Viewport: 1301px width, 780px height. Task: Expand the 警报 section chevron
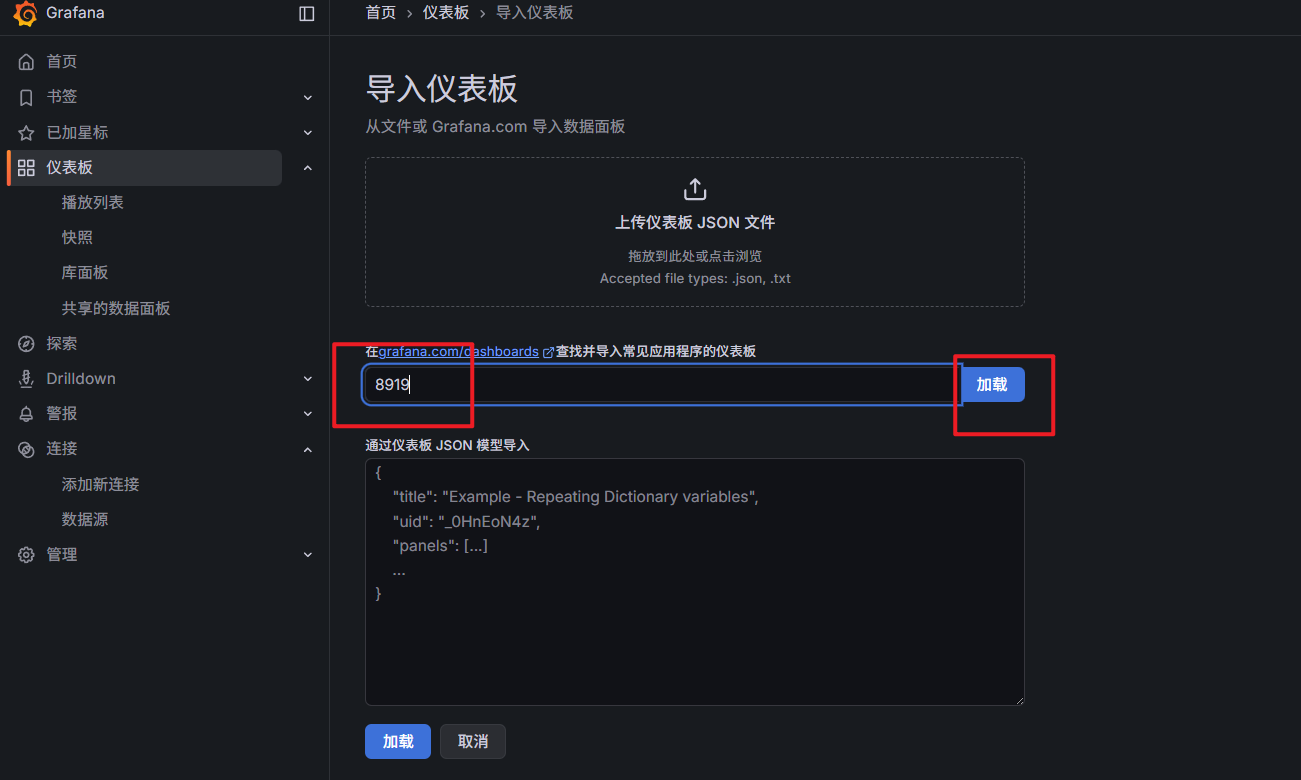(308, 413)
